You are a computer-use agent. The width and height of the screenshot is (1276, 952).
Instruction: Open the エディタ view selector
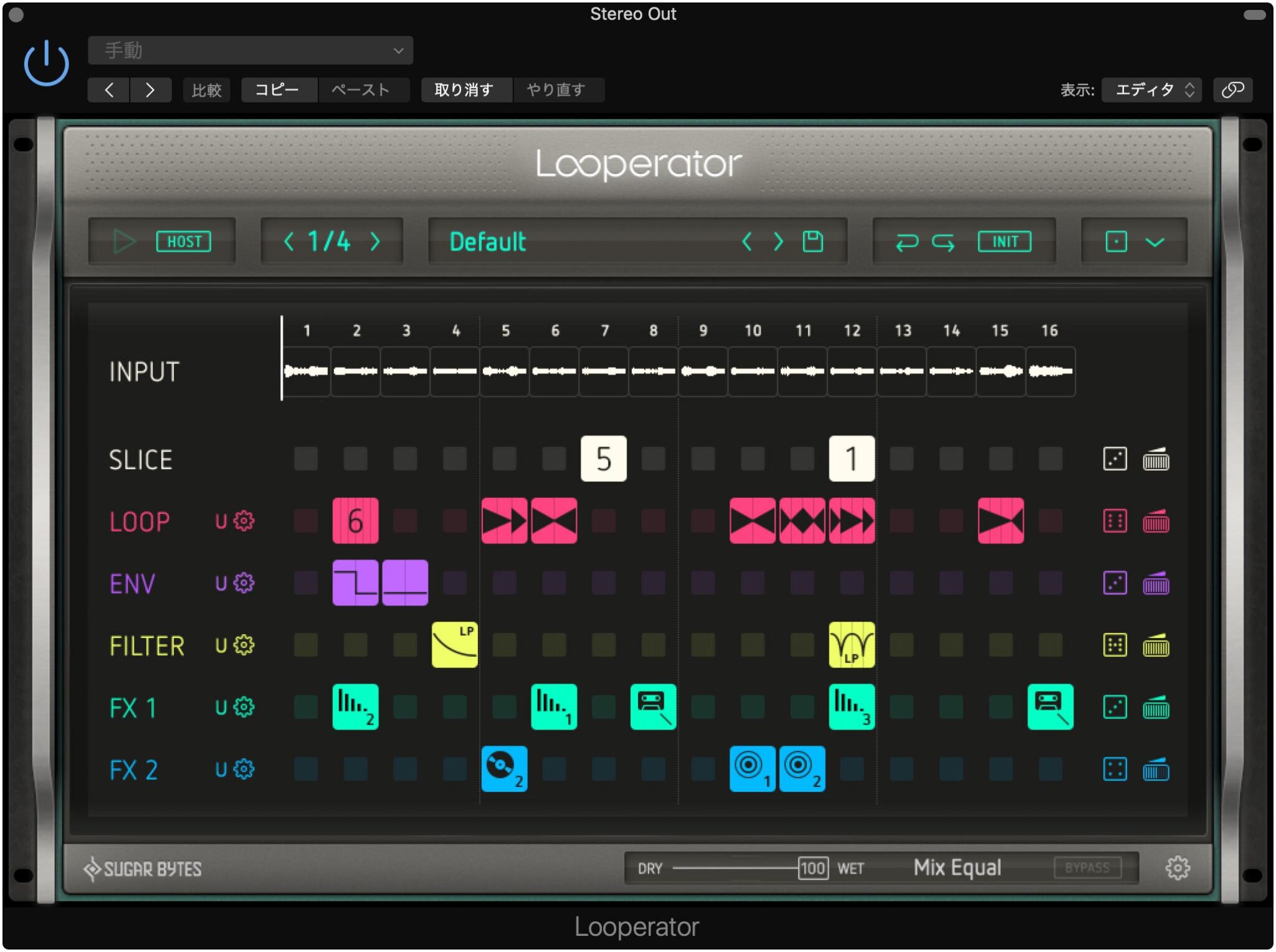[x=1151, y=90]
